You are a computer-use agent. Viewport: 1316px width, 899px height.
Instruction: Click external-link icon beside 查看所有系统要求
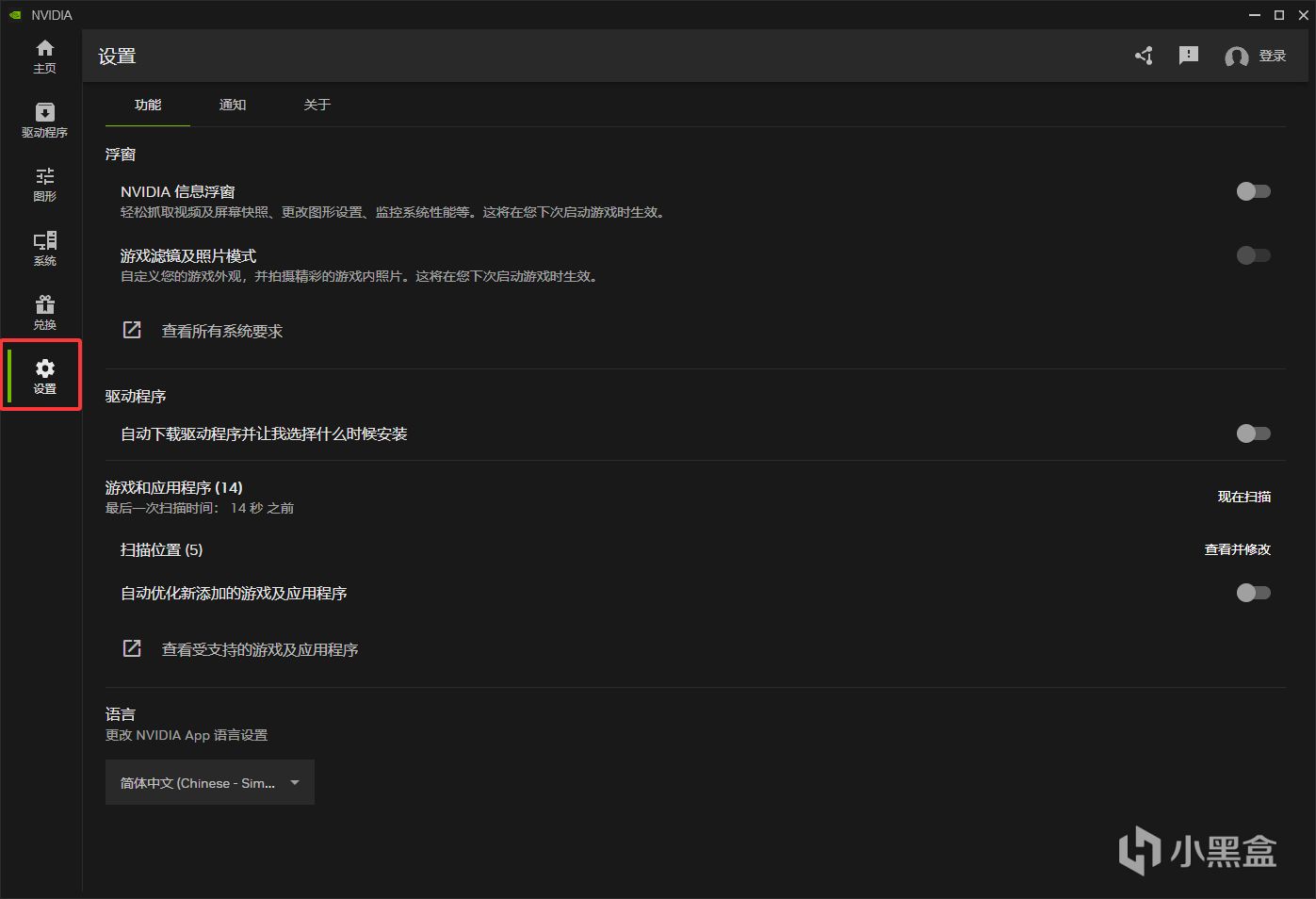(132, 330)
